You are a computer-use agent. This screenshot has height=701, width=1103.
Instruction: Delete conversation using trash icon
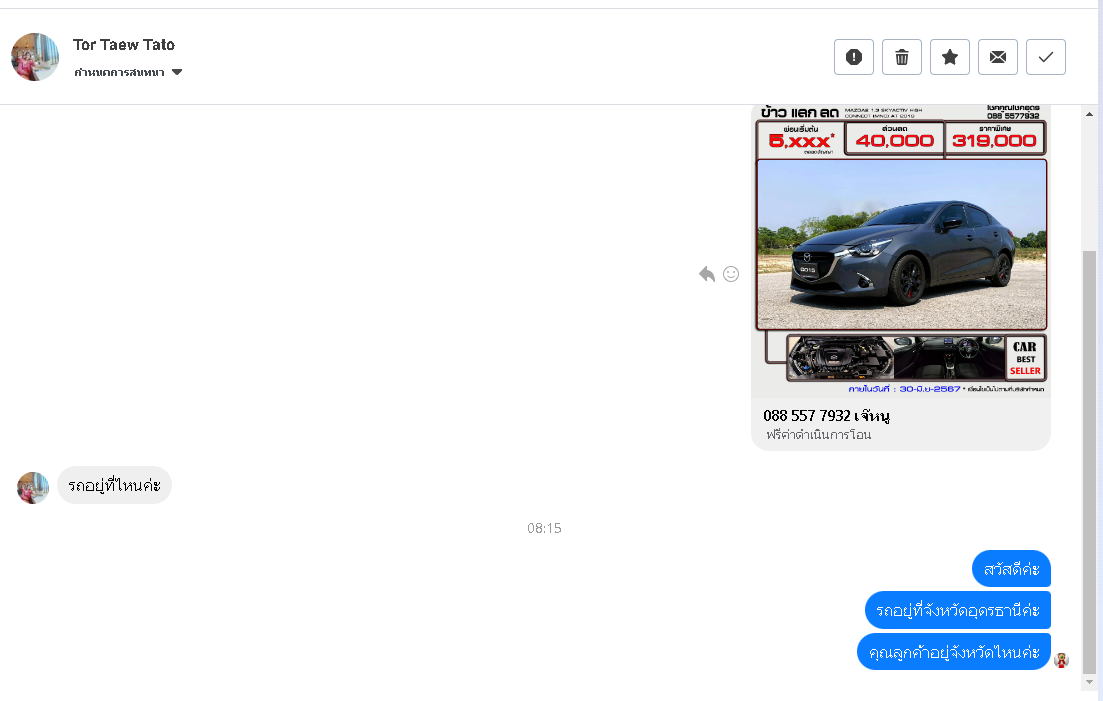tap(902, 57)
